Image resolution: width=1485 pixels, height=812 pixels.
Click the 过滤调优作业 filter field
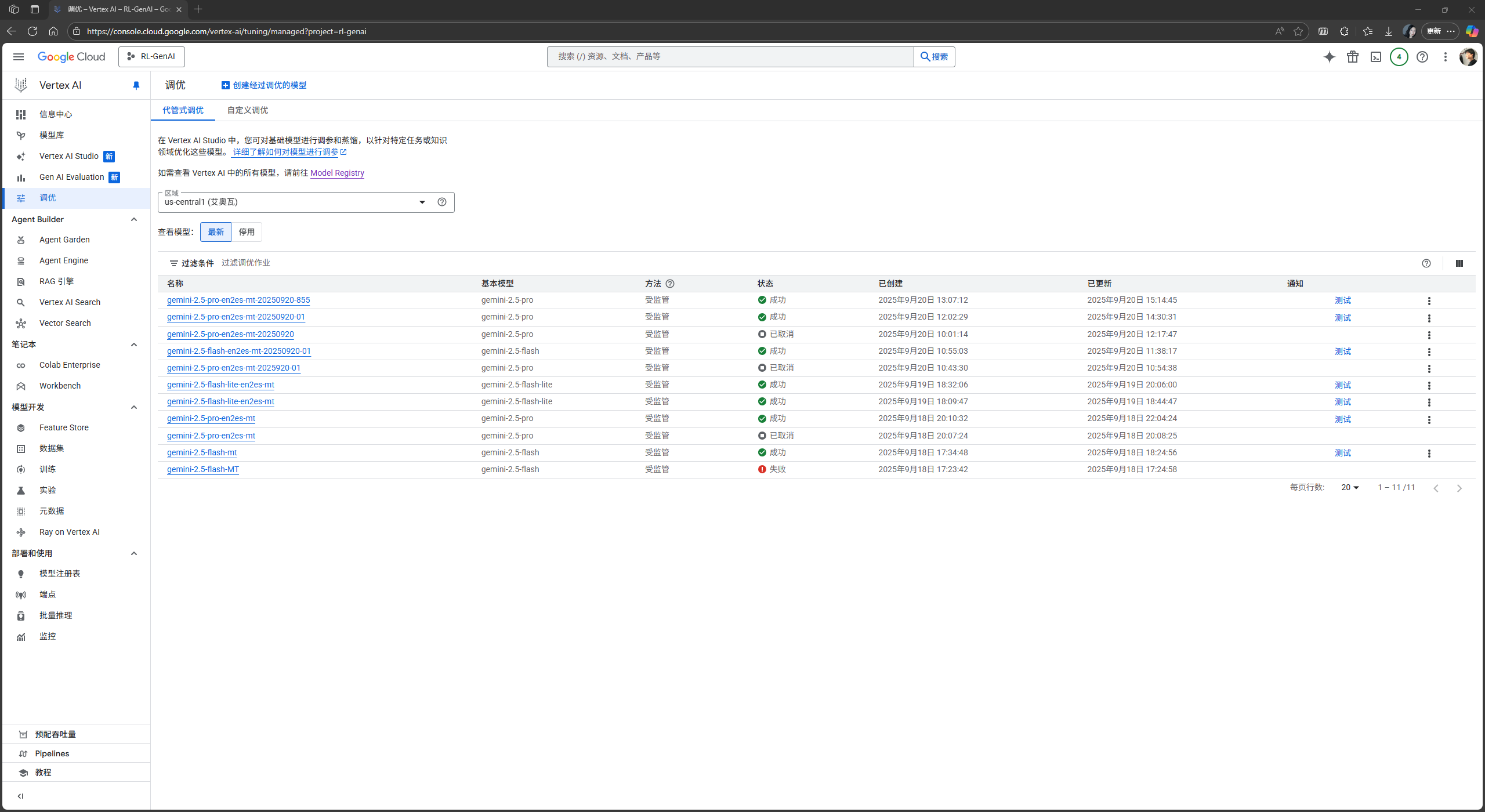245,263
